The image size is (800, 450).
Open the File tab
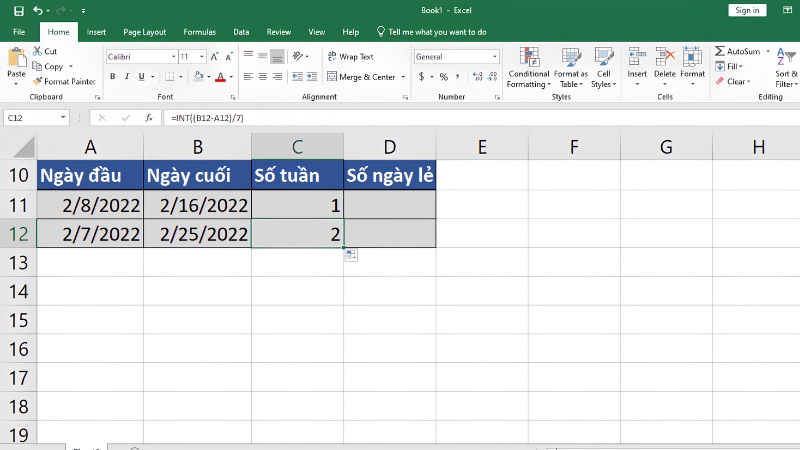pos(19,32)
